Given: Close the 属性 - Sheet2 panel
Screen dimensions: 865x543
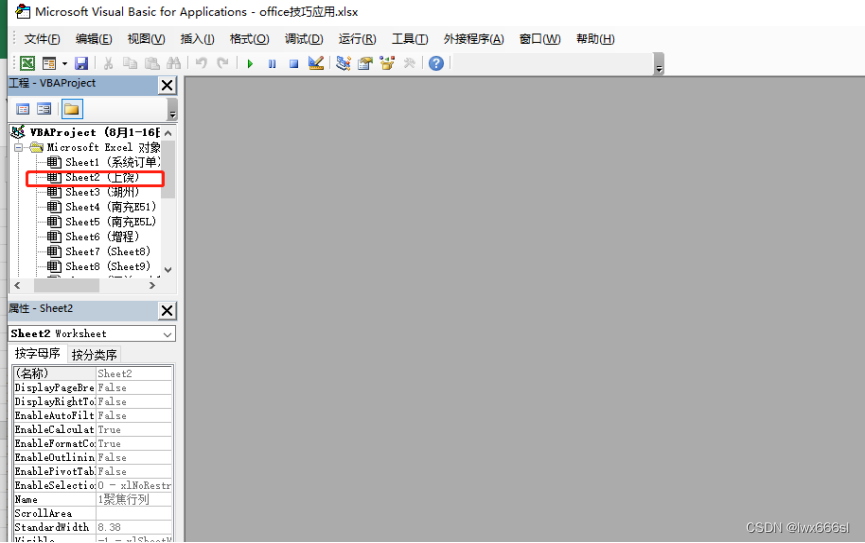Looking at the screenshot, I should (167, 311).
